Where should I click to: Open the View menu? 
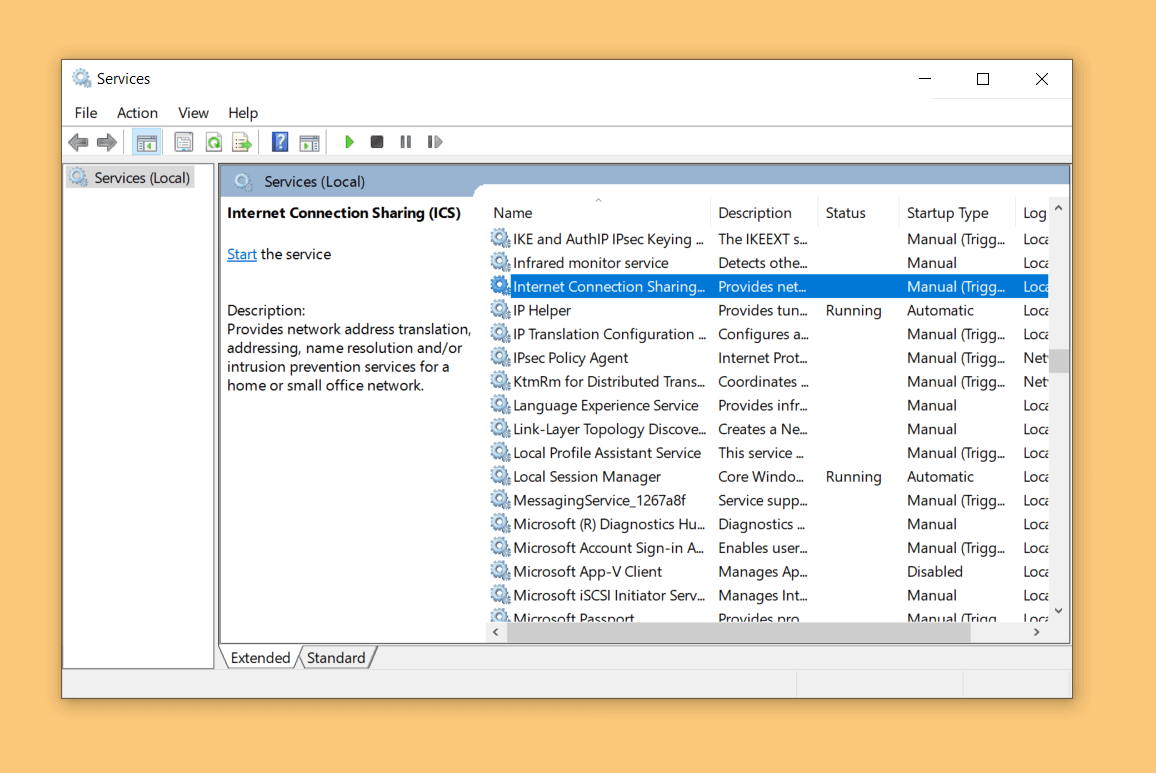point(193,113)
